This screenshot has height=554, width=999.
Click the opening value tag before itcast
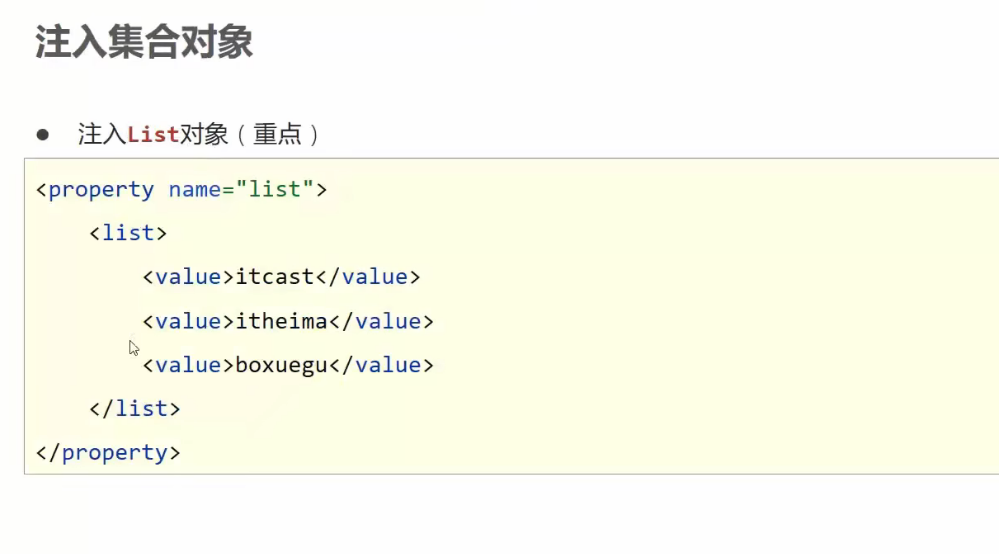pyautogui.click(x=188, y=277)
